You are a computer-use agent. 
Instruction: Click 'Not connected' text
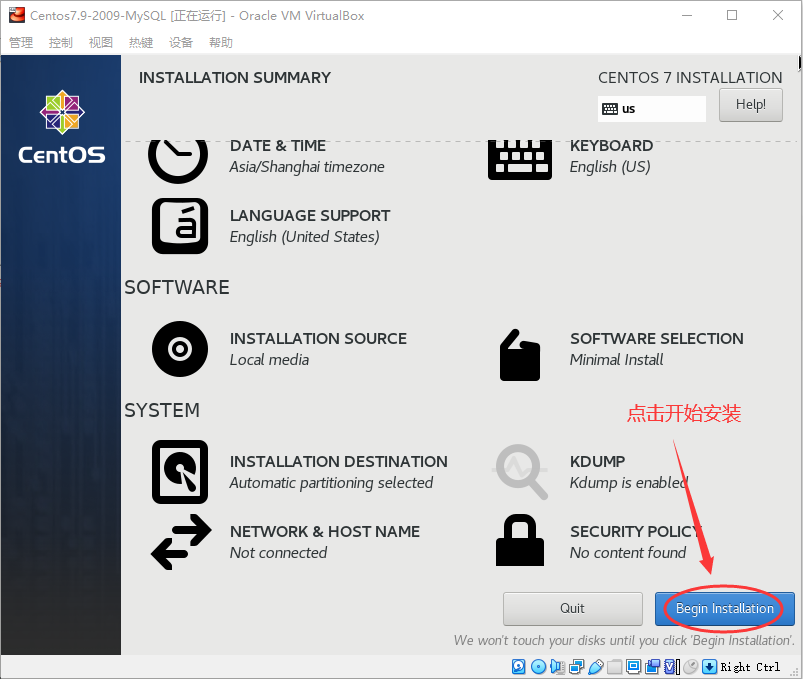pos(278,553)
